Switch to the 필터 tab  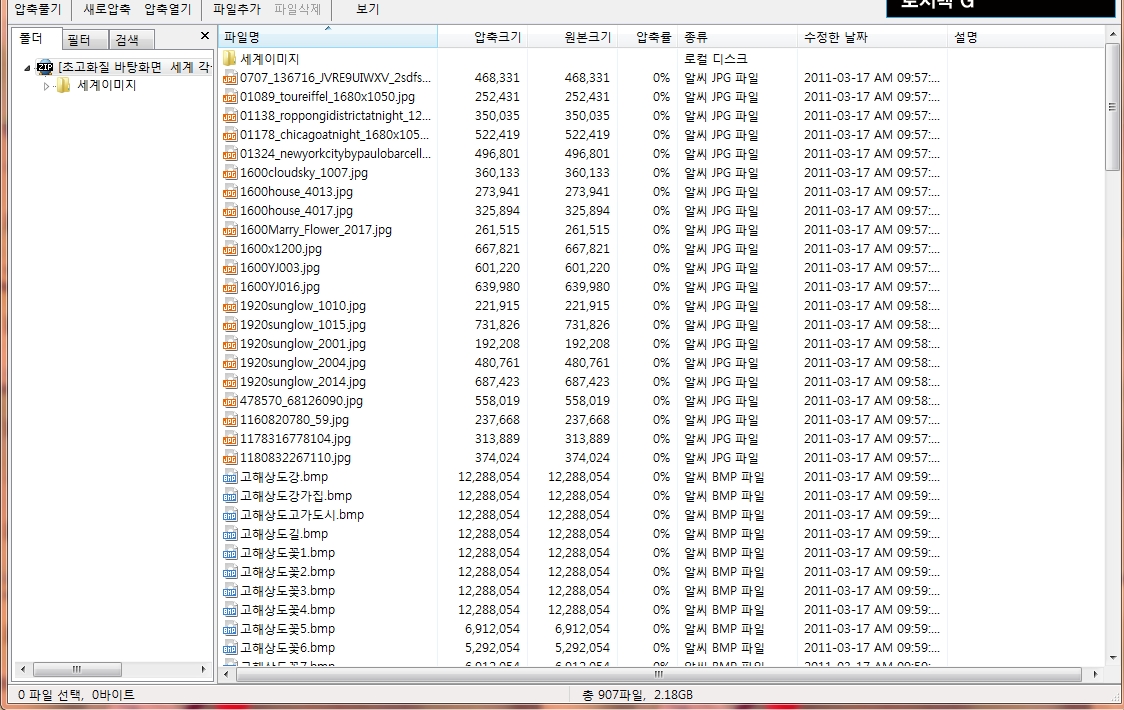79,40
